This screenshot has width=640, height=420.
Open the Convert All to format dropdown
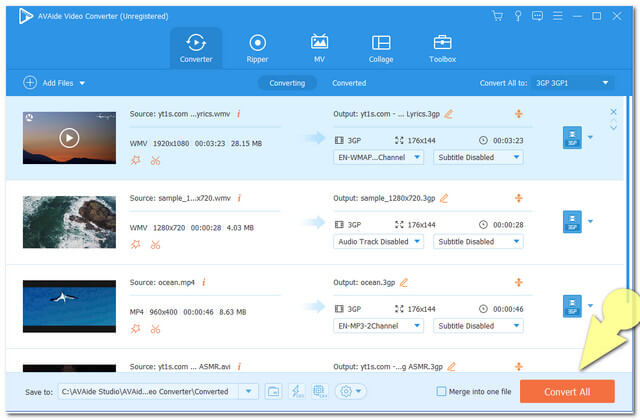[573, 83]
